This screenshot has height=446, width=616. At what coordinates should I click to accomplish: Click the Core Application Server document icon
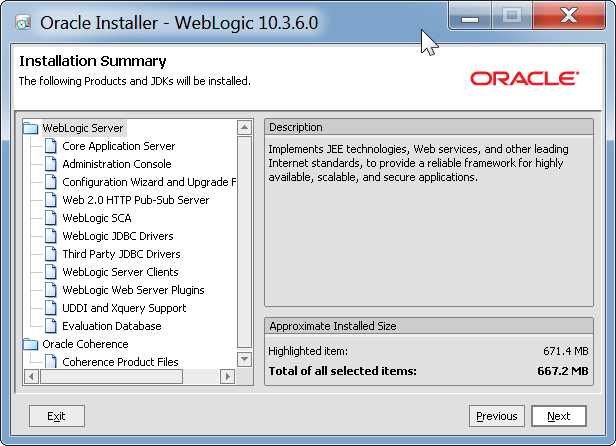(50, 146)
